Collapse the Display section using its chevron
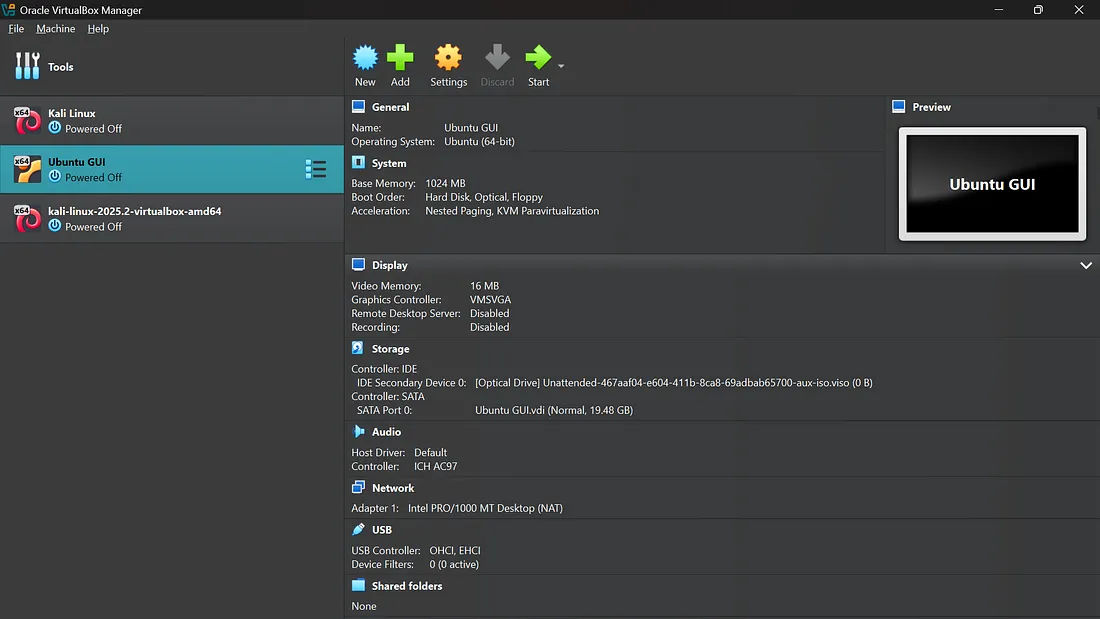The height and width of the screenshot is (619, 1100). coord(1086,265)
